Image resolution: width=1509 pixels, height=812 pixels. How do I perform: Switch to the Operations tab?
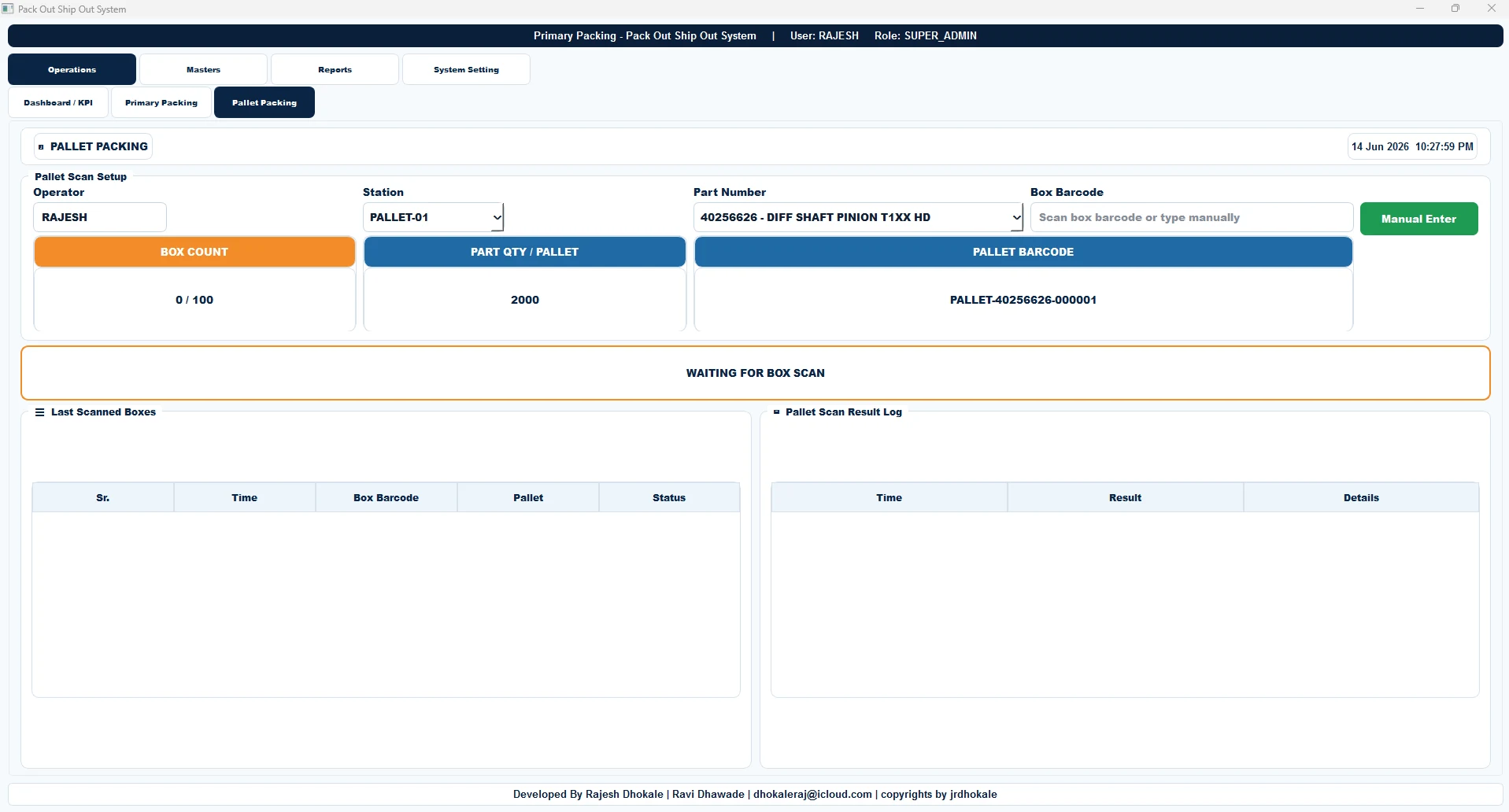[72, 69]
